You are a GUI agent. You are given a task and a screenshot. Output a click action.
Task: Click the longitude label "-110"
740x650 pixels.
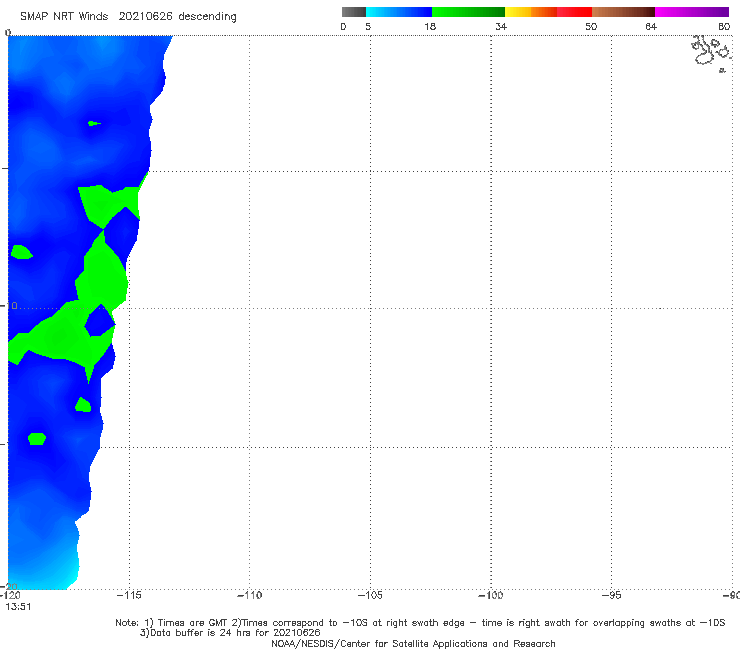pos(249,596)
